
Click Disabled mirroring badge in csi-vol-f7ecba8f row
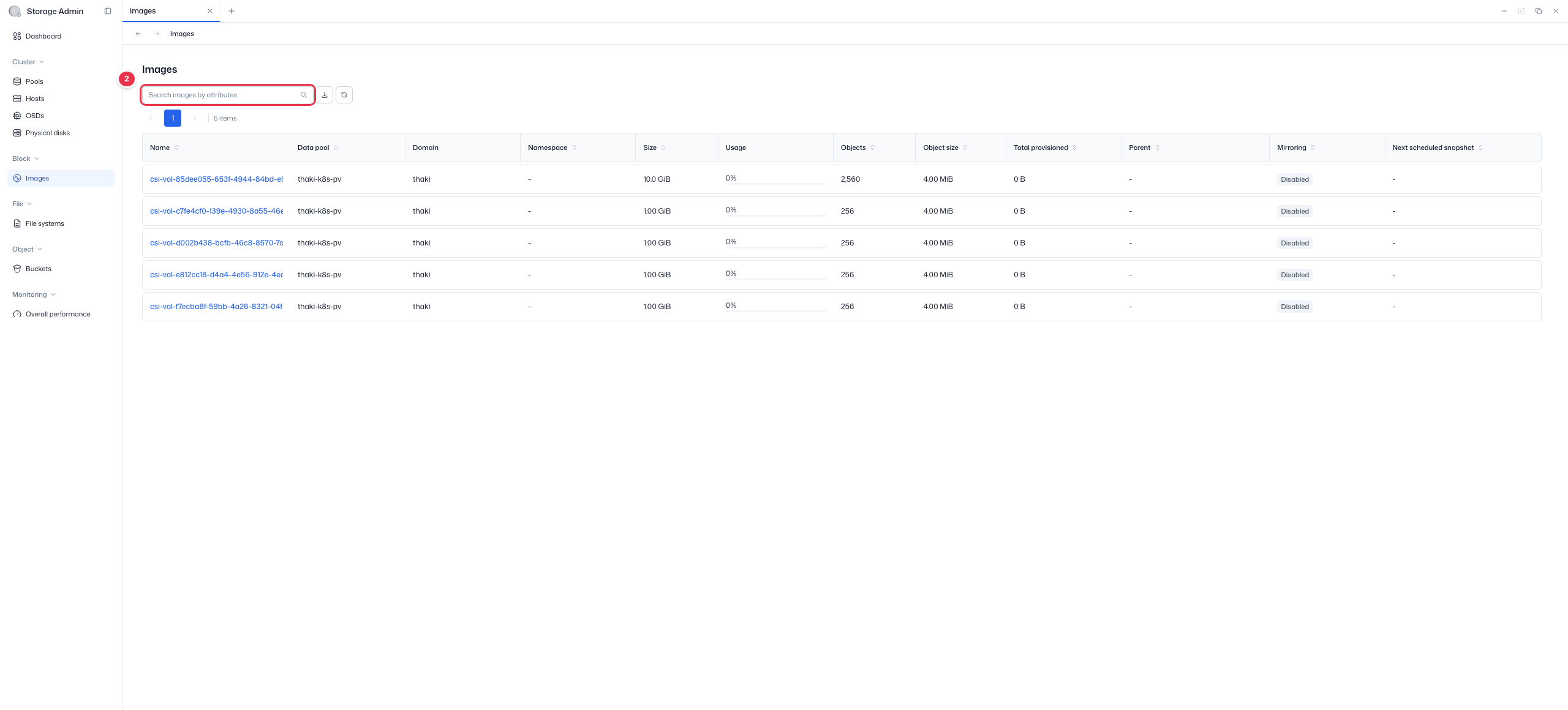pyautogui.click(x=1295, y=307)
